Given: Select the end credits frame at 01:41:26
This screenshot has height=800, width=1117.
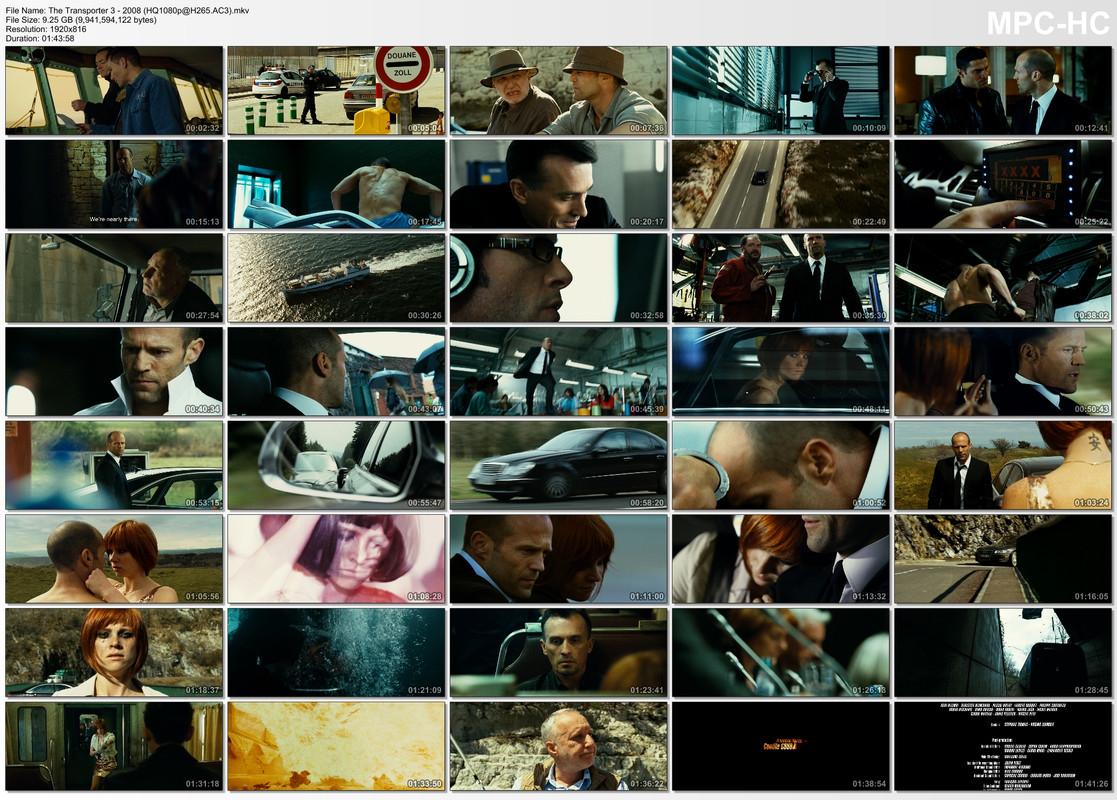Looking at the screenshot, I should (1003, 746).
